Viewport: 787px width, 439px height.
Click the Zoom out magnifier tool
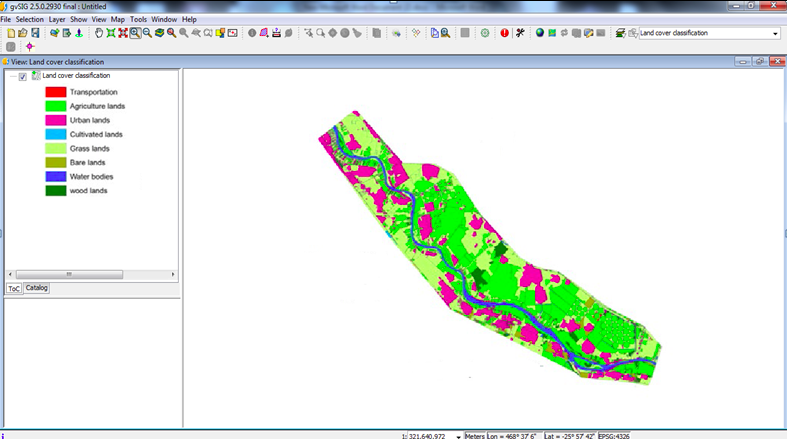click(147, 33)
